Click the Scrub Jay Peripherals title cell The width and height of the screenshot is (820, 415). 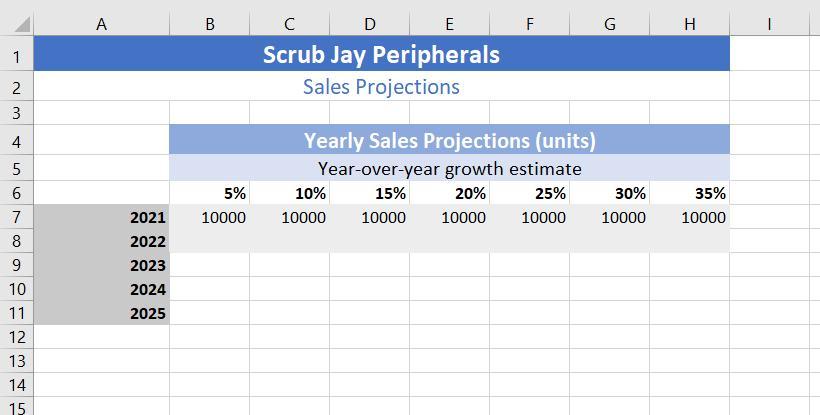coord(381,55)
